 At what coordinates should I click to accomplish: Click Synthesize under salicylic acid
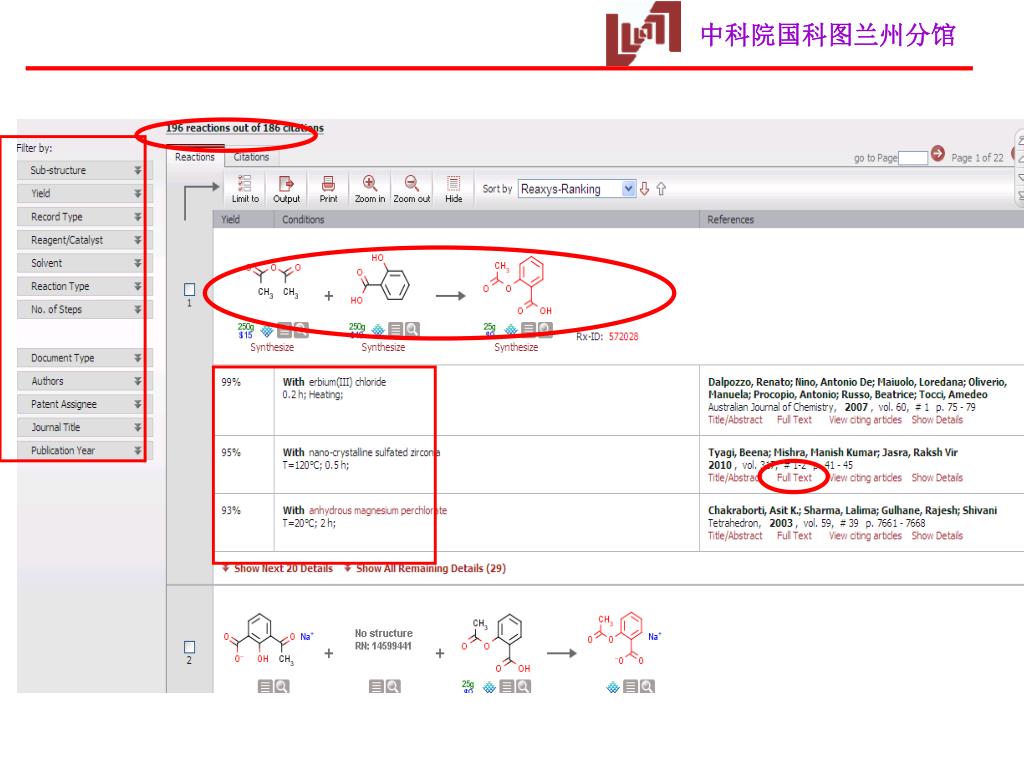(383, 347)
